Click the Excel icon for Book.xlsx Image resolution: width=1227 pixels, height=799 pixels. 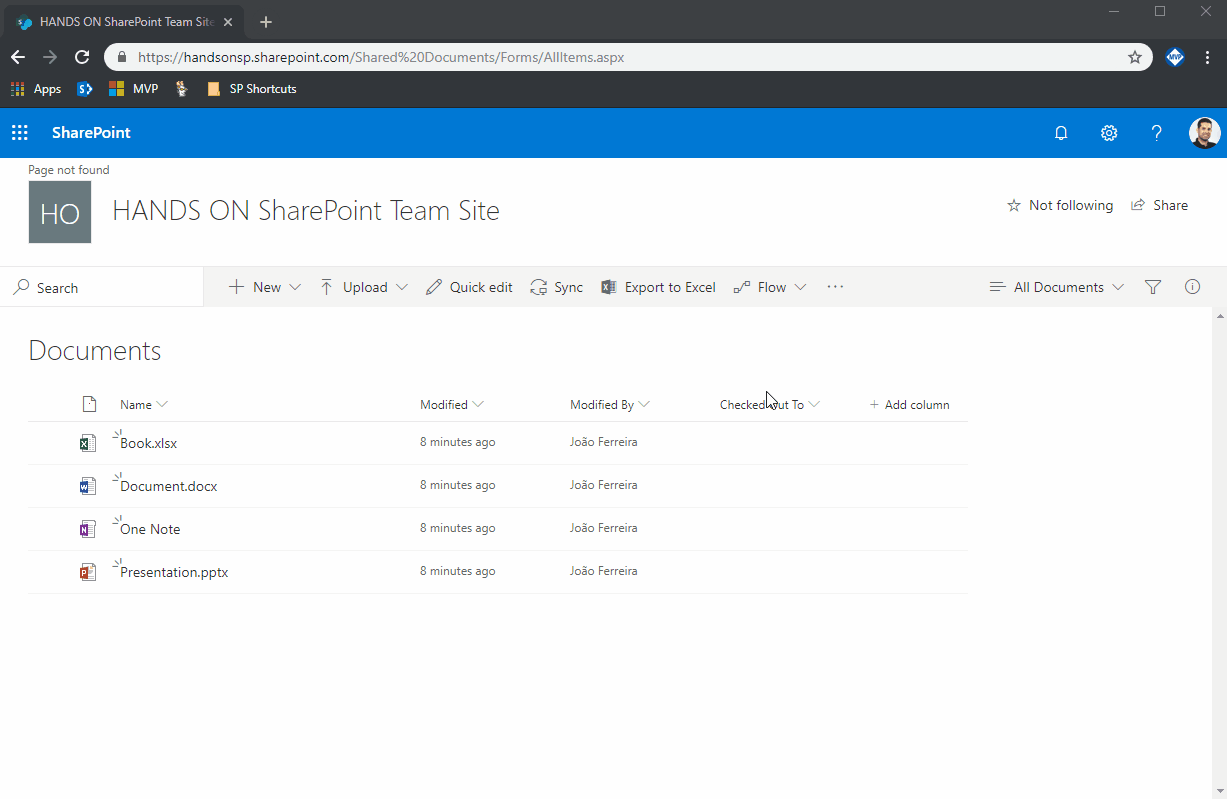(88, 443)
